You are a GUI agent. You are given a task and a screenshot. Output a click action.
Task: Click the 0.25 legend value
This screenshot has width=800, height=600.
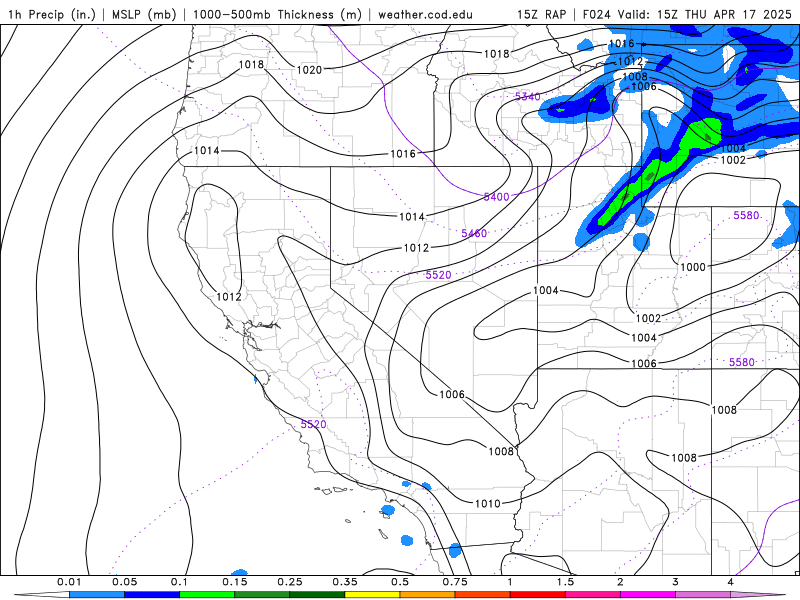(x=290, y=582)
